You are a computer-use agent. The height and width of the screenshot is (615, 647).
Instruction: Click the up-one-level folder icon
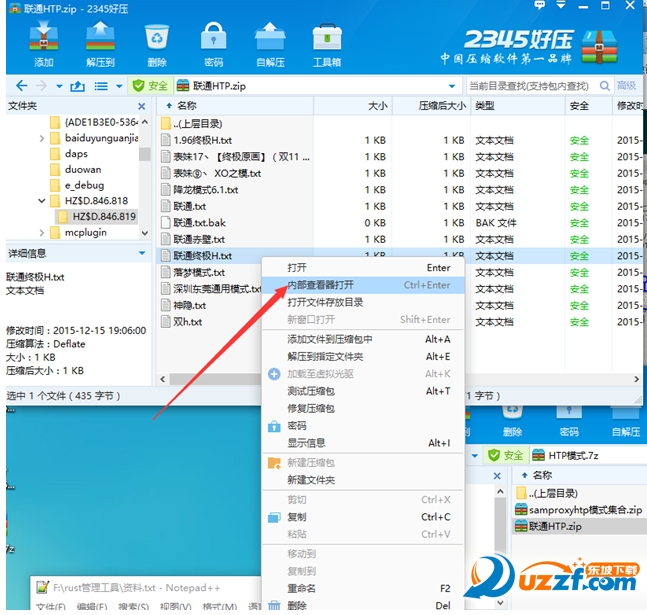(78, 86)
